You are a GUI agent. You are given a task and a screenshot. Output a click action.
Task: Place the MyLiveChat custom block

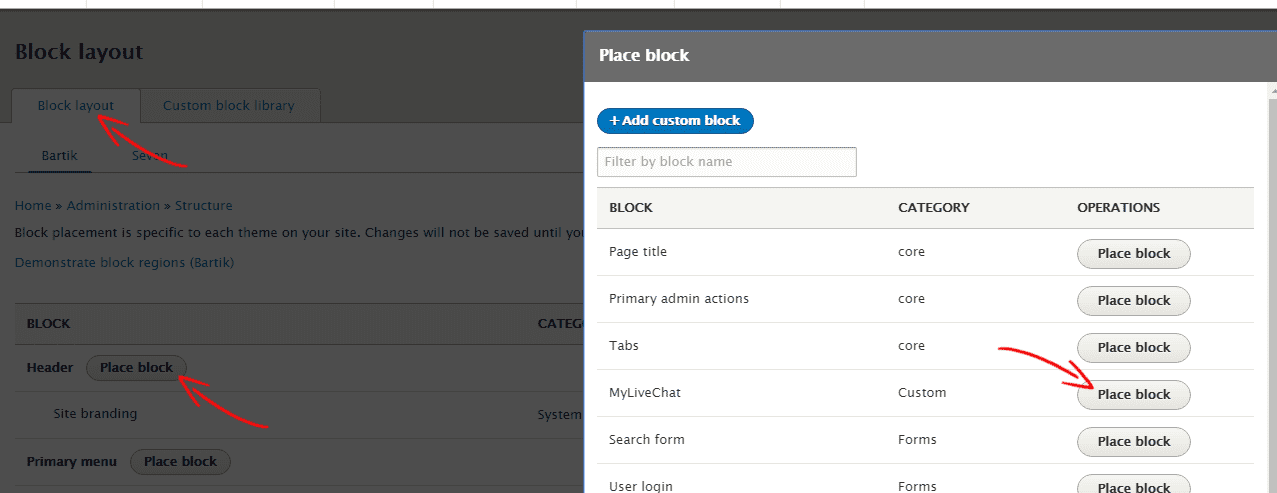click(1133, 395)
